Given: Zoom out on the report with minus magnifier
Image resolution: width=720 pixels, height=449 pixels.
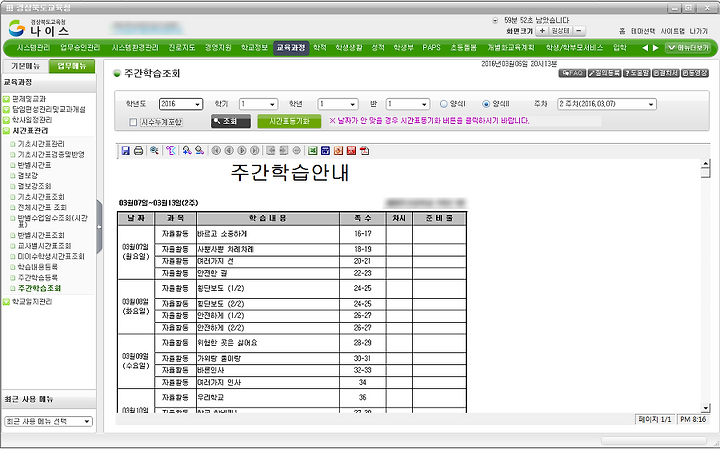Looking at the screenshot, I should click(x=199, y=151).
